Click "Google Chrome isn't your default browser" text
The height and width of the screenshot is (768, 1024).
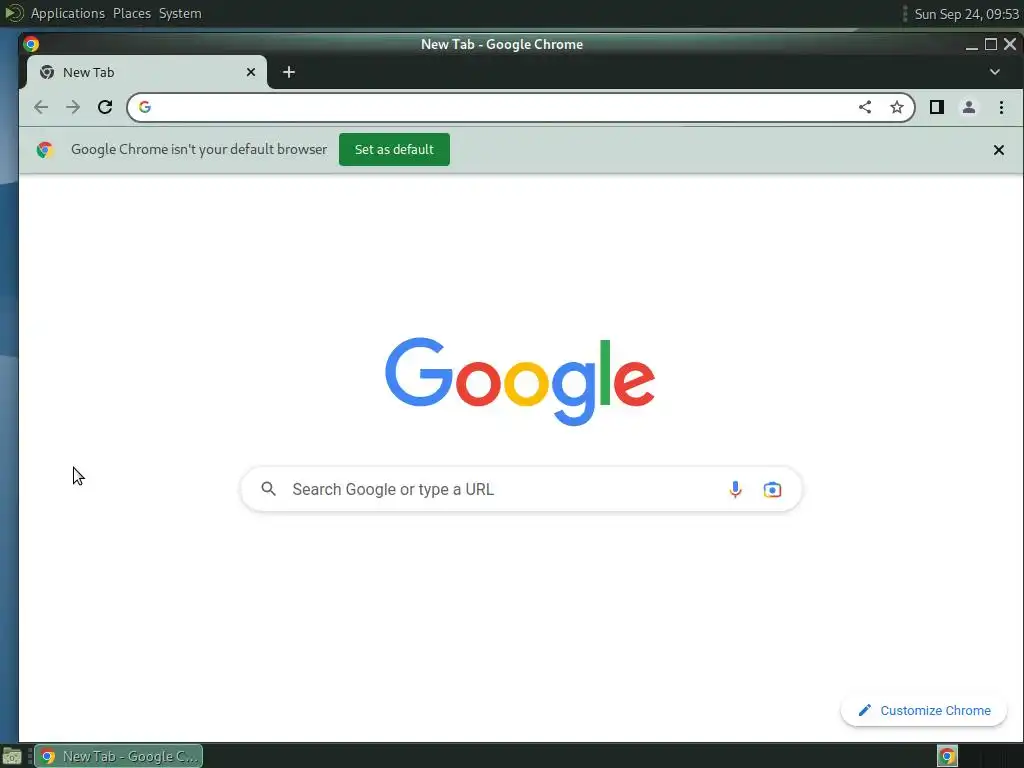pos(199,149)
